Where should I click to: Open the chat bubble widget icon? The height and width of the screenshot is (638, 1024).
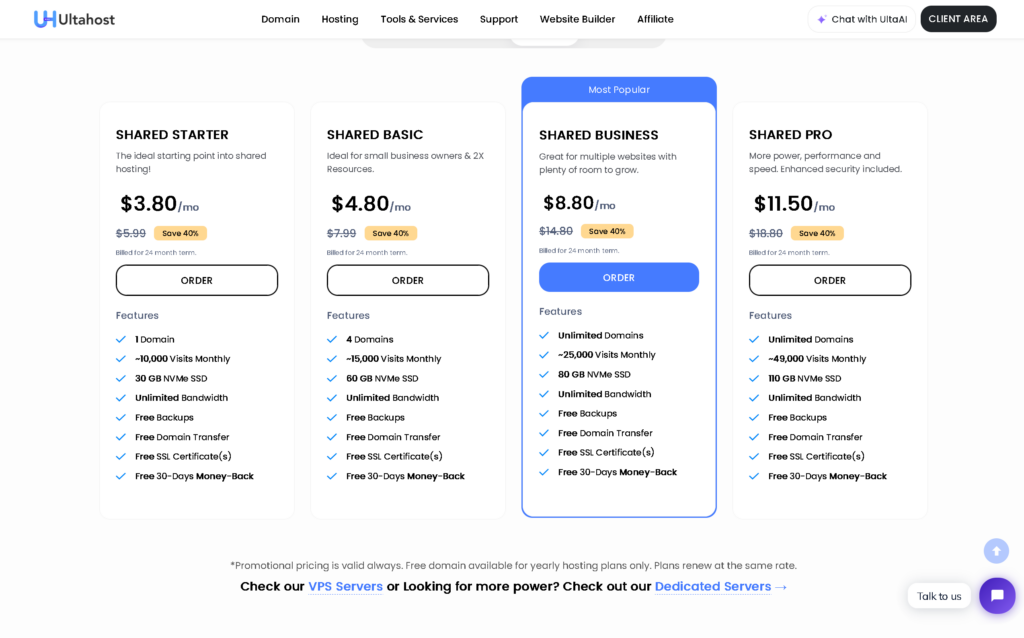point(997,596)
